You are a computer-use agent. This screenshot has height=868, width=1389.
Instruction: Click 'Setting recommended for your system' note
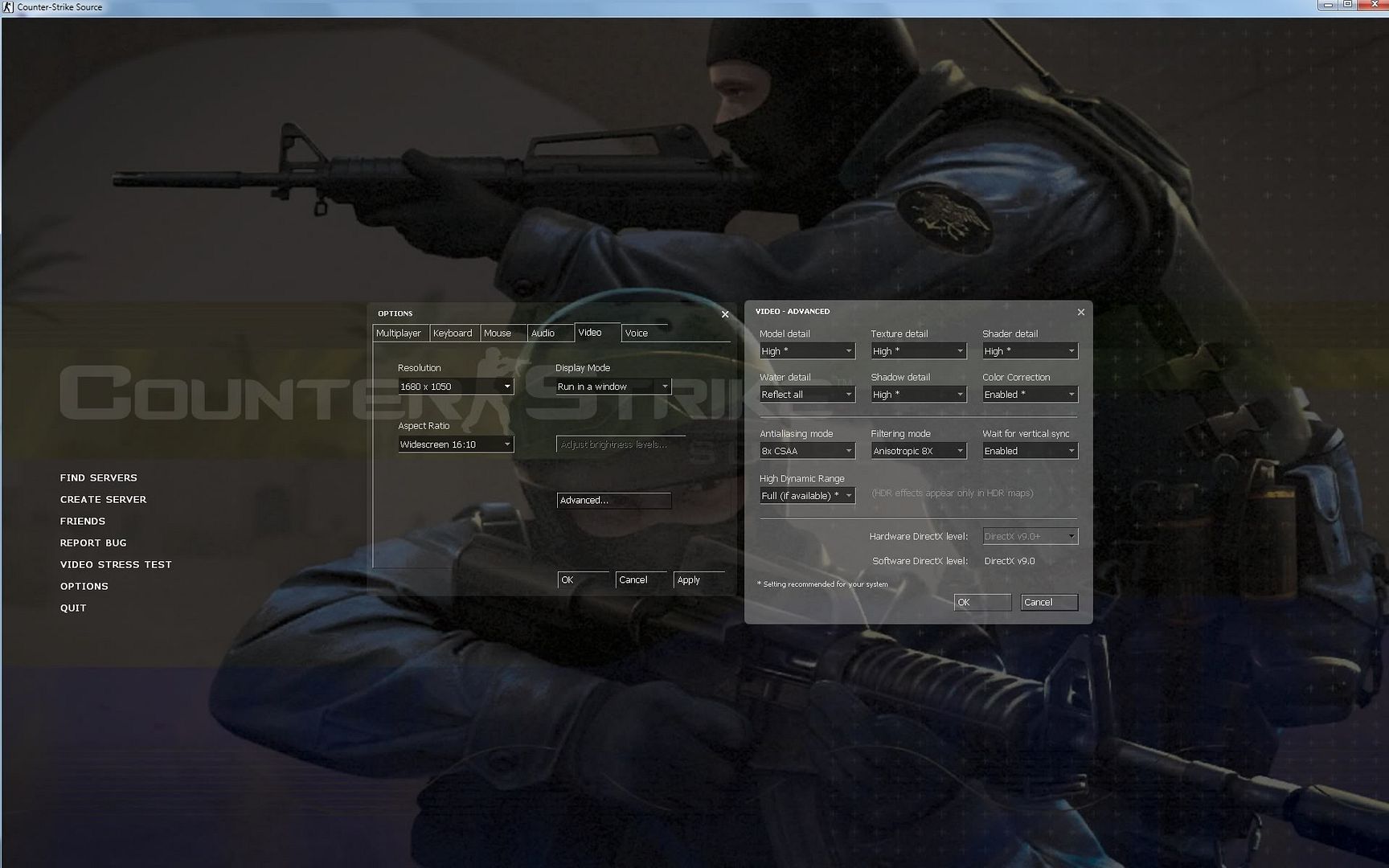point(822,584)
